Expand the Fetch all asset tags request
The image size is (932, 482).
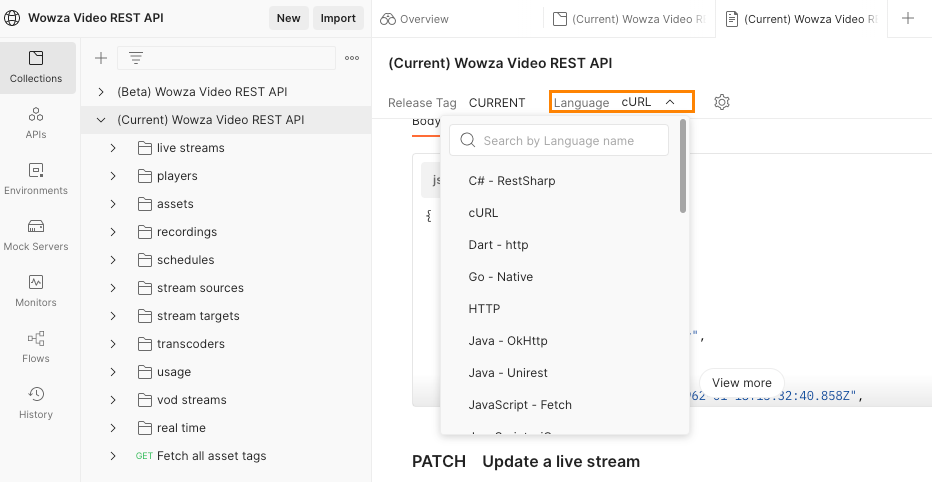pyautogui.click(x=113, y=456)
